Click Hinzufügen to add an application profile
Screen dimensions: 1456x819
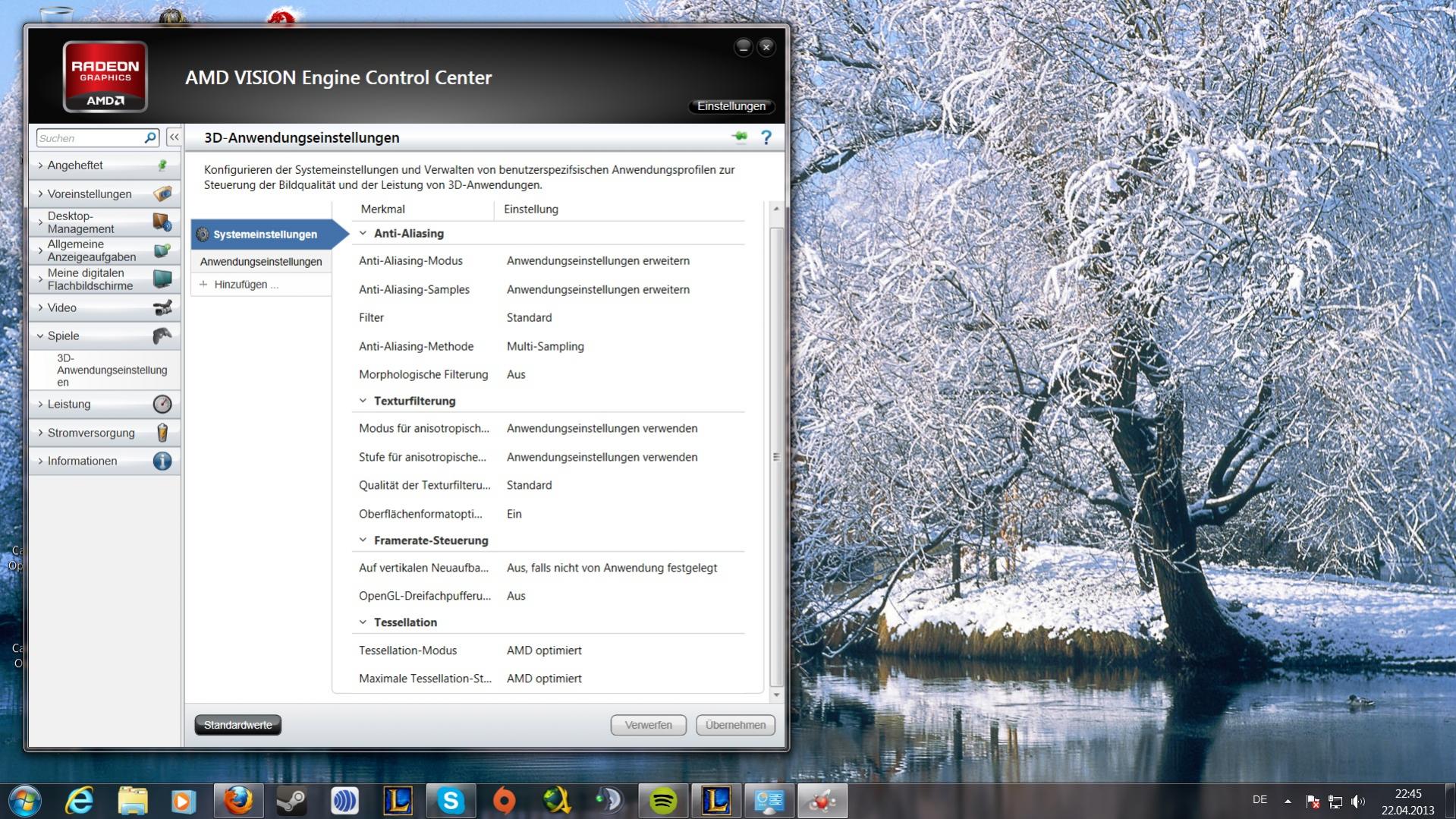246,285
